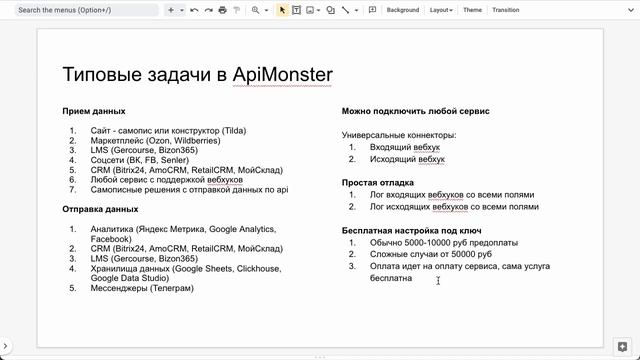640x360 pixels.
Task: Click list item "Входящий вебхук"
Action: click(x=405, y=147)
